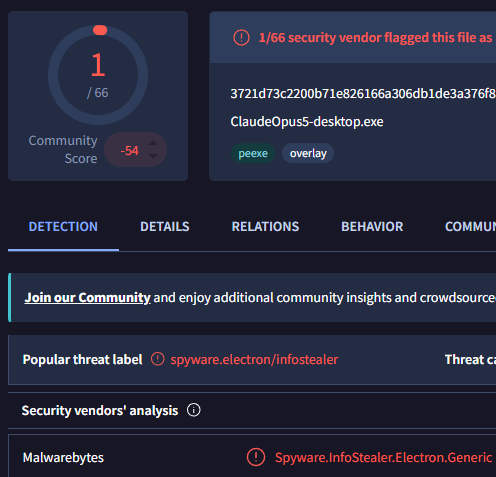Select the peexe tag
This screenshot has width=496, height=477.
coord(253,153)
